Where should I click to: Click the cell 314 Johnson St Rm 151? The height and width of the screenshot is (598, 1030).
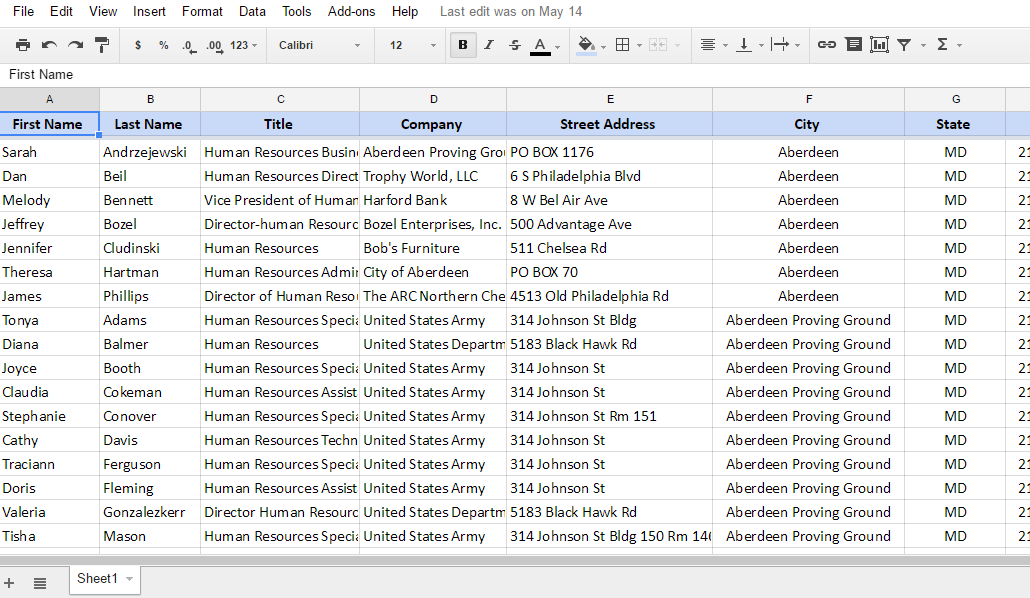pyautogui.click(x=610, y=416)
